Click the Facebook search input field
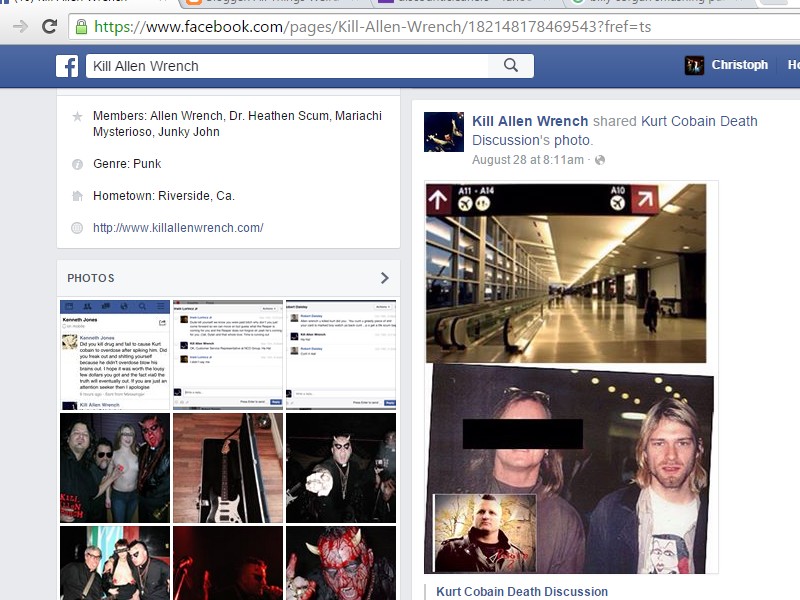 click(x=287, y=66)
